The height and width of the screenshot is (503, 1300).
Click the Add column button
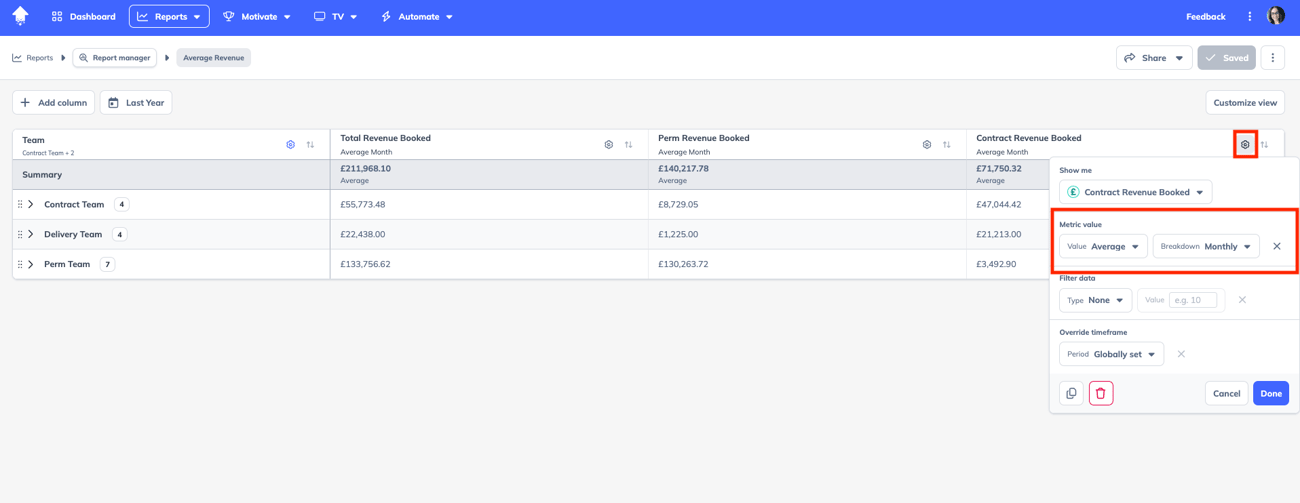(54, 103)
